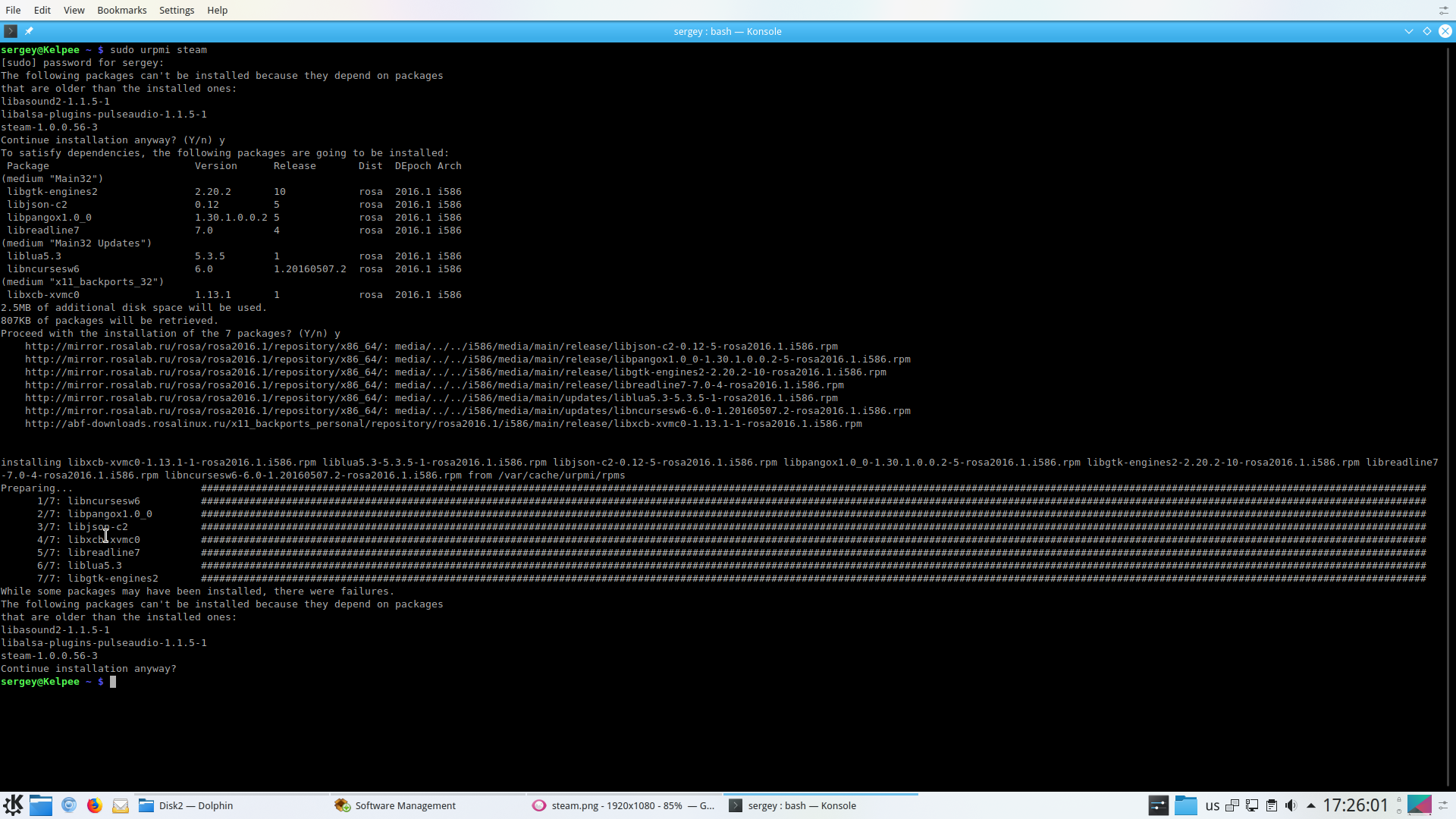Open the clipboard tray icon
Image resolution: width=1456 pixels, height=819 pixels.
pyautogui.click(x=1272, y=805)
